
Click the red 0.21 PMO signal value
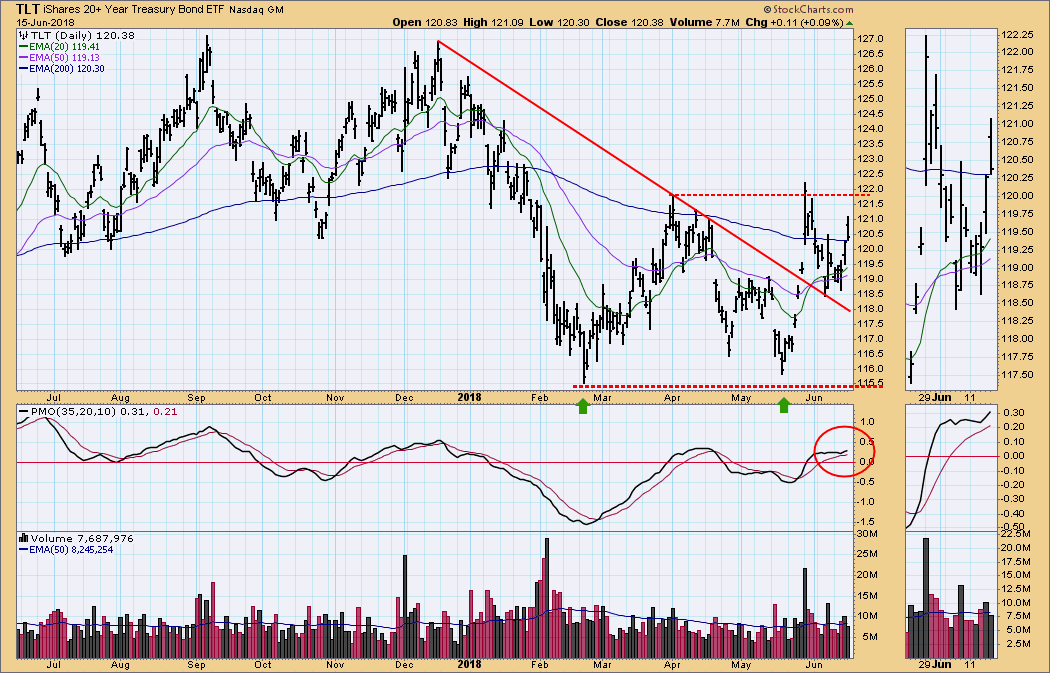[165, 412]
